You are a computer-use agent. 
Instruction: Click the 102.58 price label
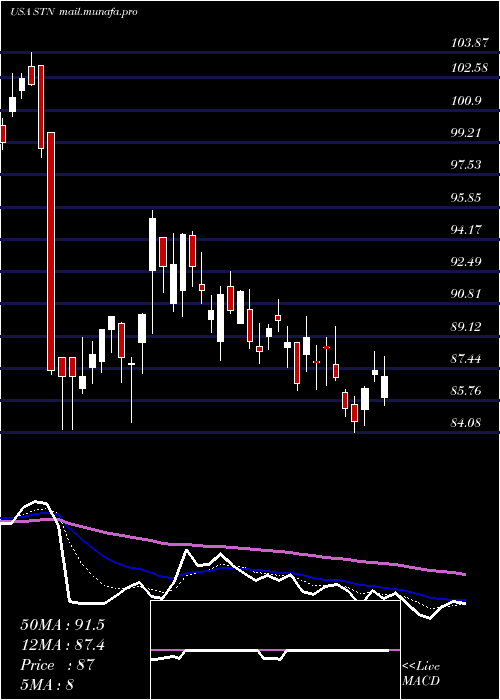pyautogui.click(x=469, y=69)
